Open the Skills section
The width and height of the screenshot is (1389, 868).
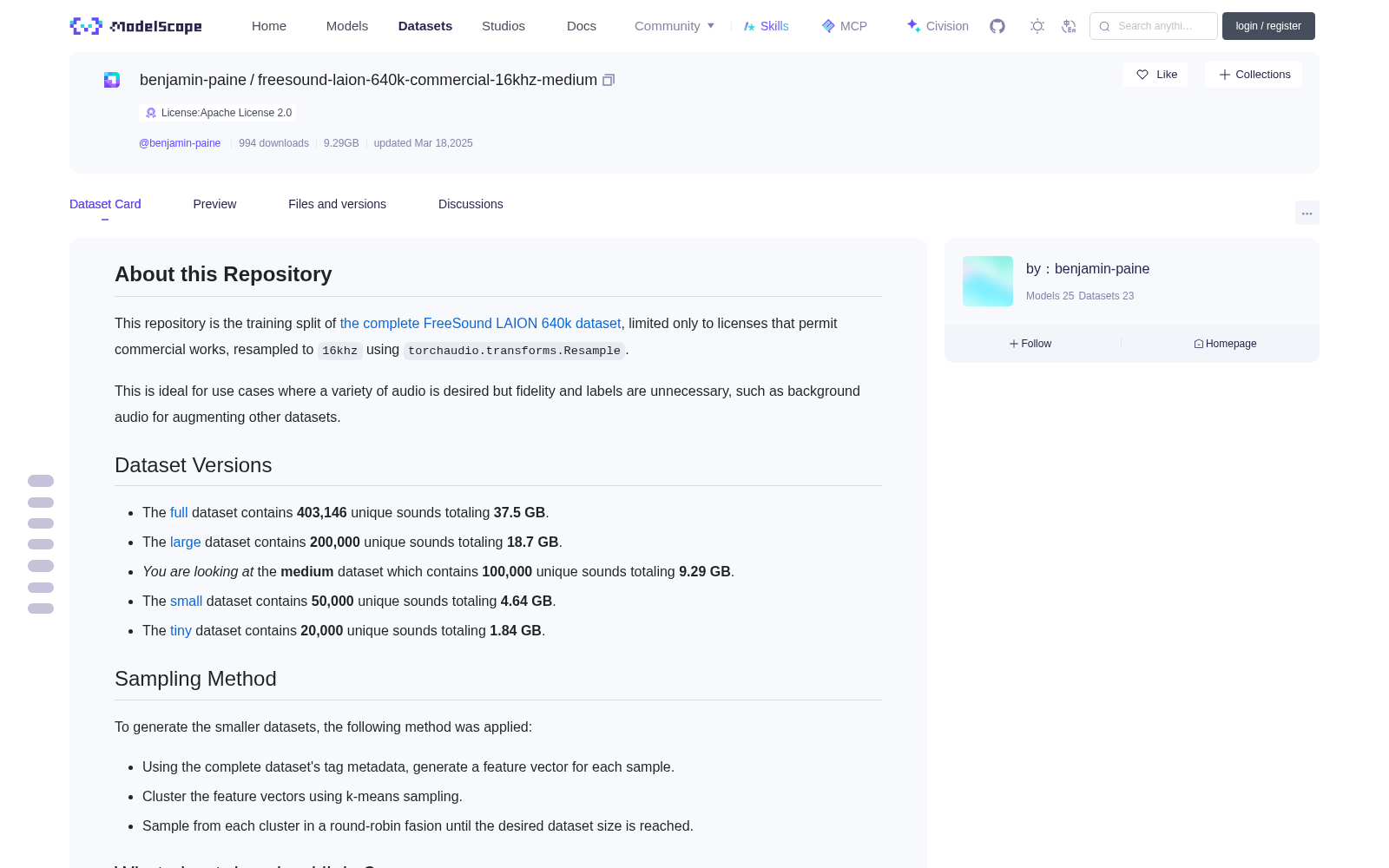coord(767,26)
